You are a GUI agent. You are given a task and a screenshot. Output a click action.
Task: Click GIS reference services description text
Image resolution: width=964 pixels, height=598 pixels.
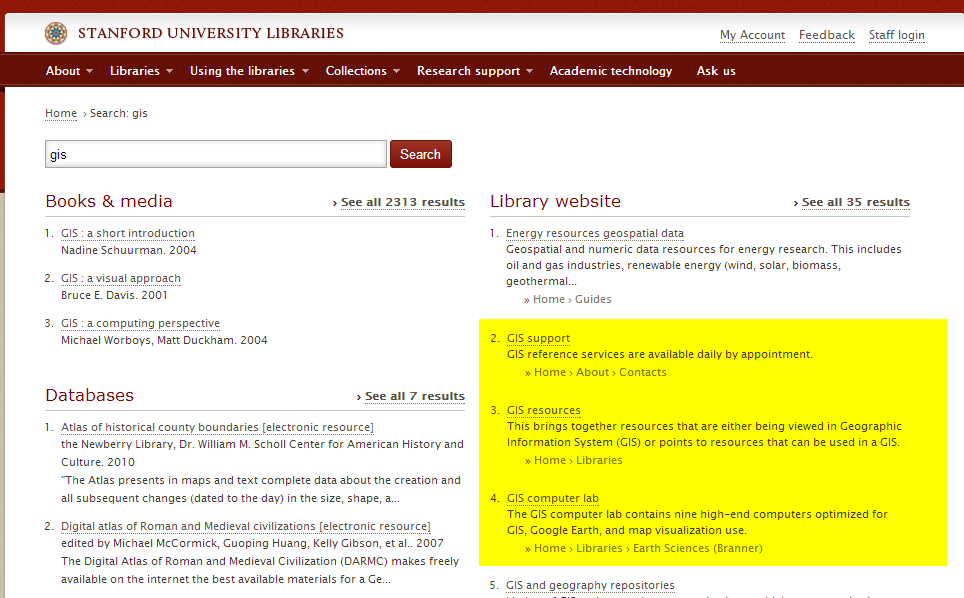tap(660, 355)
